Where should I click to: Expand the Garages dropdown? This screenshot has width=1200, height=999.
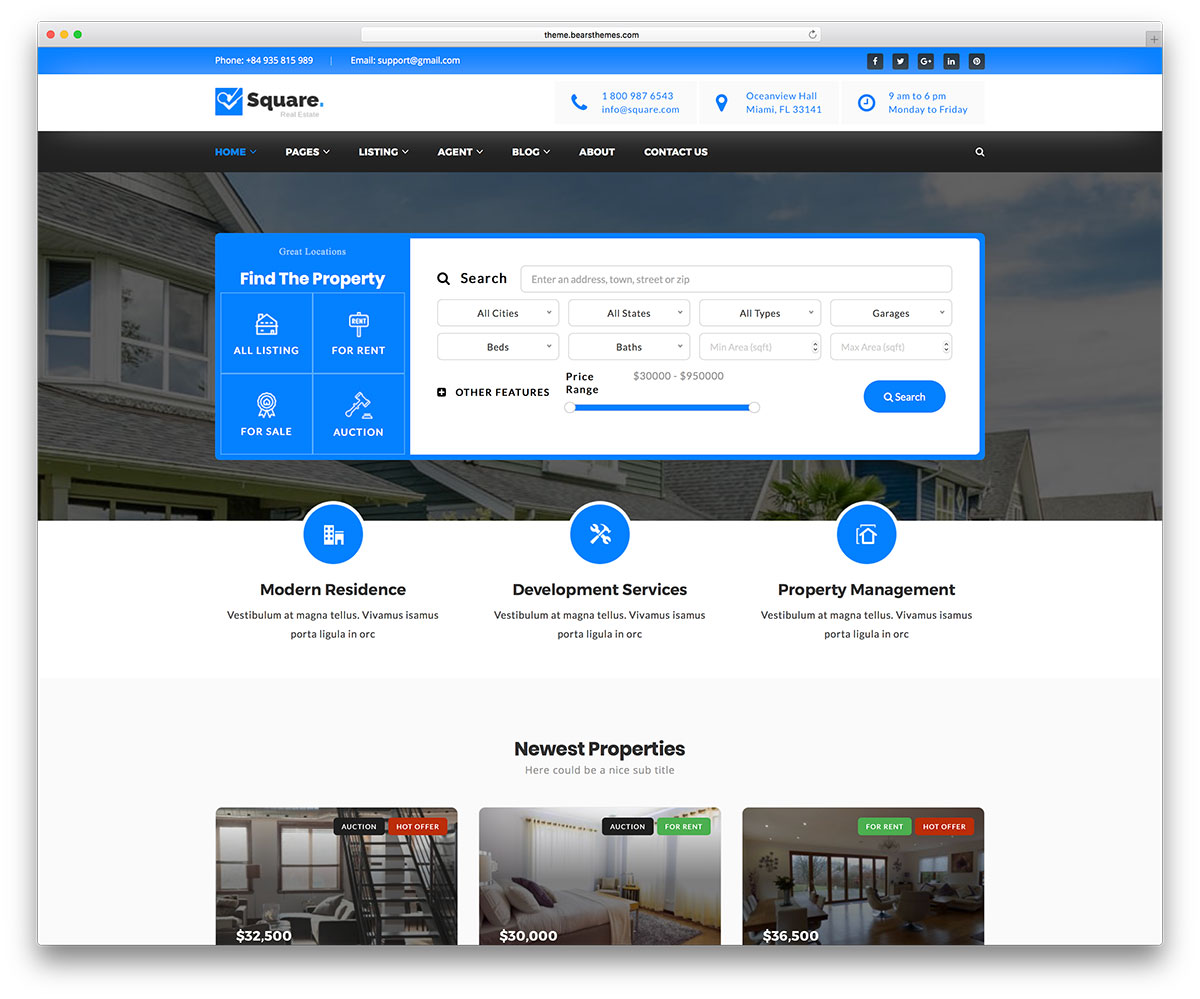891,313
